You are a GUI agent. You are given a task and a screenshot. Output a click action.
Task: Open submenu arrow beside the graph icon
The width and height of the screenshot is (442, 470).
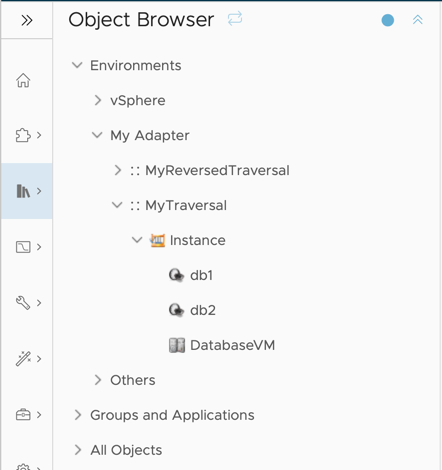(x=39, y=247)
